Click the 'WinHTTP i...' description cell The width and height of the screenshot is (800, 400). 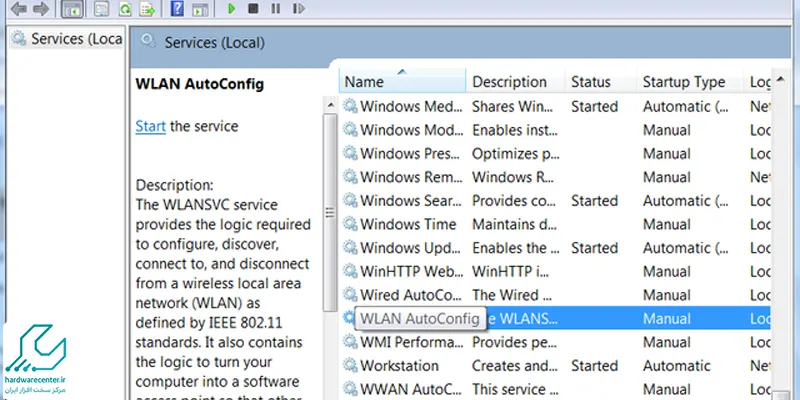pyautogui.click(x=510, y=271)
